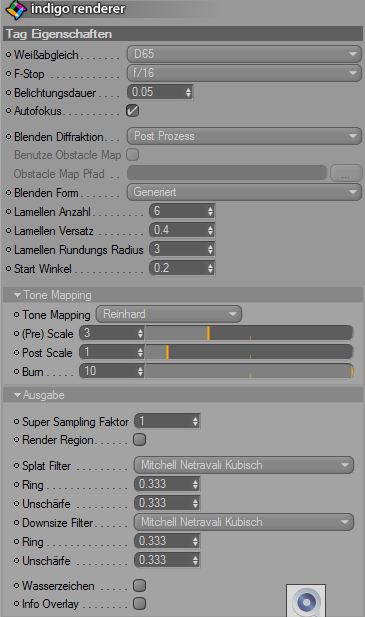Enable the Wasserzeichen checkbox
This screenshot has width=365, height=617.
[x=139, y=586]
